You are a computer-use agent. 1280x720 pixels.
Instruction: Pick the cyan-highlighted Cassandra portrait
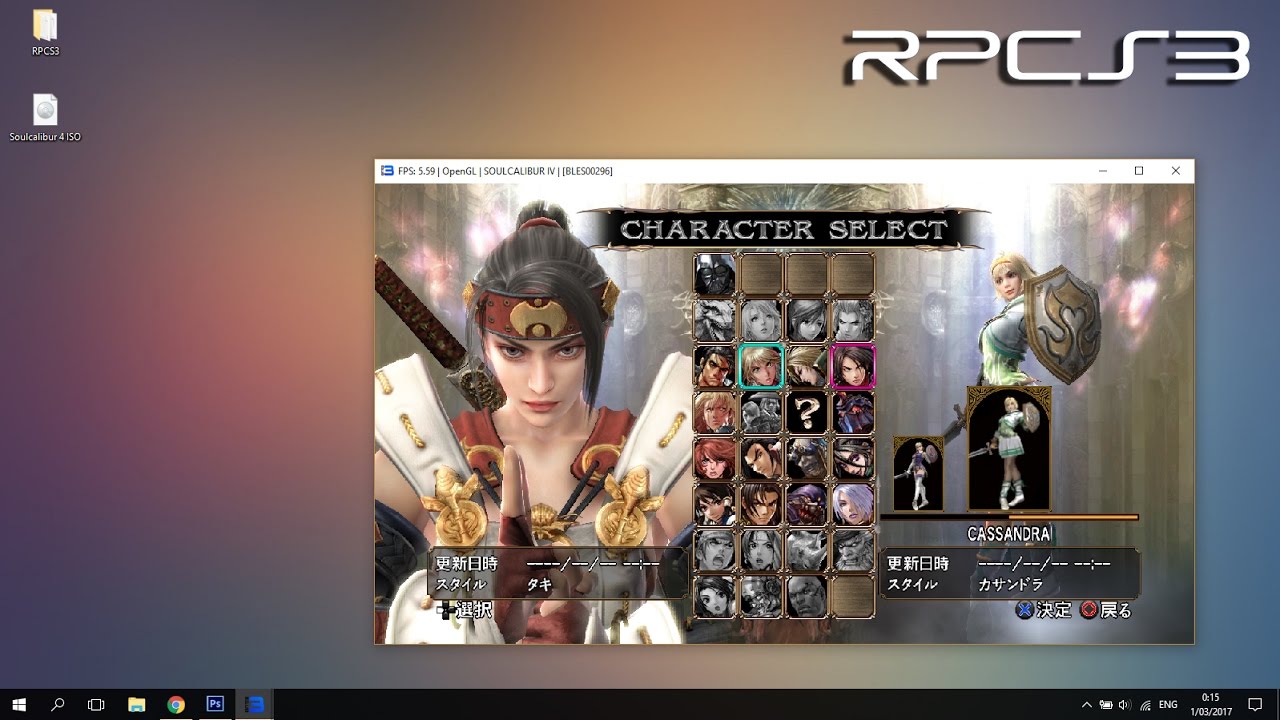[761, 366]
